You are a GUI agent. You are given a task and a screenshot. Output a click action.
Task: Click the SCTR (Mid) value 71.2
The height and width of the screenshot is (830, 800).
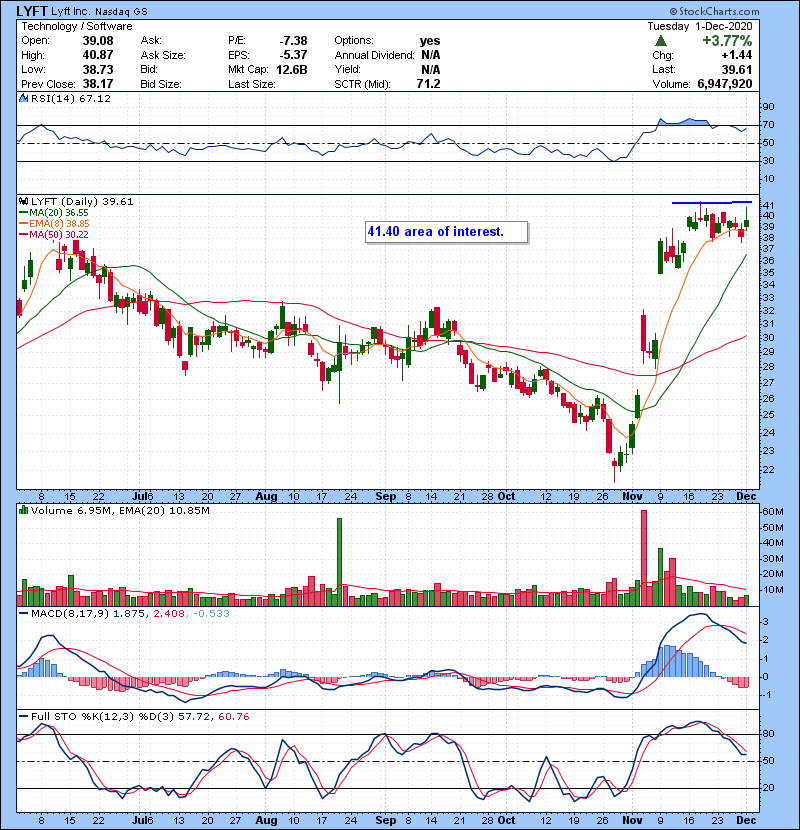point(428,84)
